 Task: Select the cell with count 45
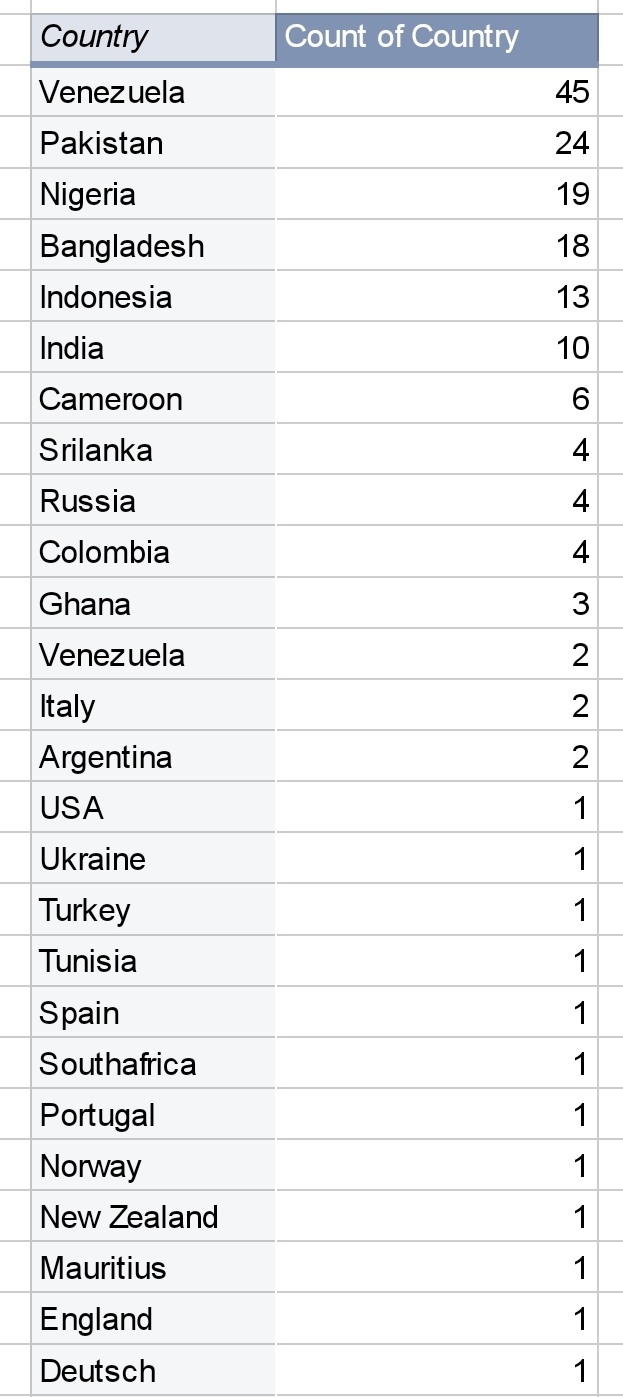coord(437,92)
